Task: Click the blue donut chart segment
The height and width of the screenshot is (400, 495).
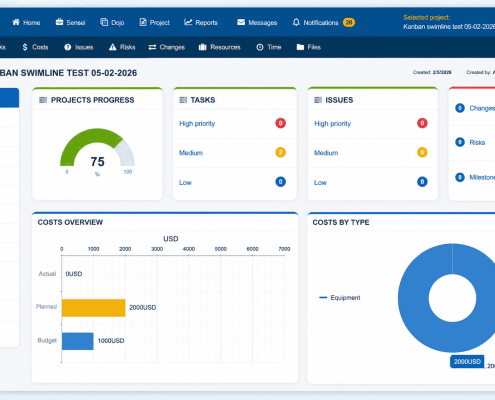Action: (413, 298)
